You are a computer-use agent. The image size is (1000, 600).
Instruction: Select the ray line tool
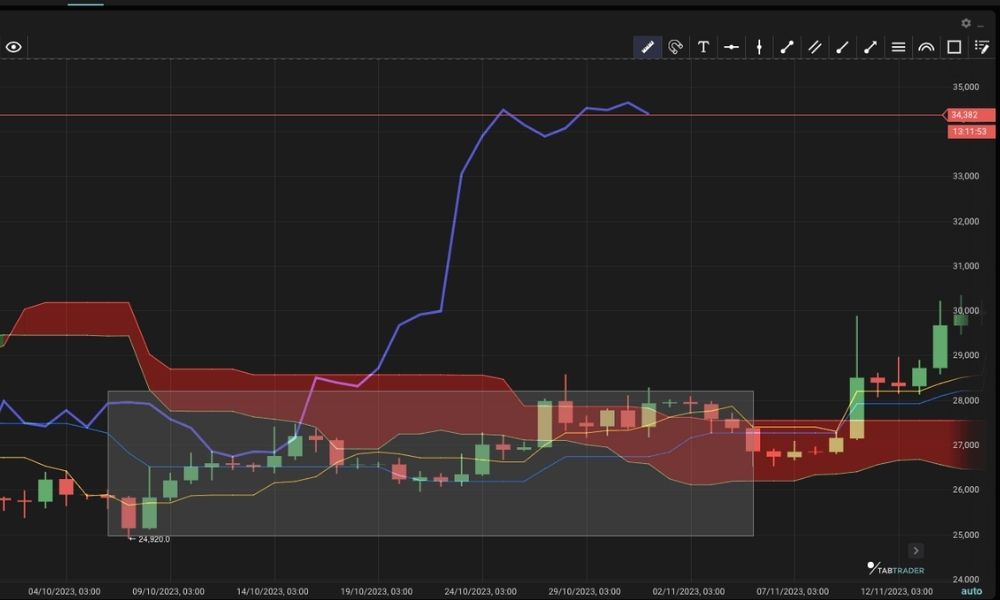(843, 47)
